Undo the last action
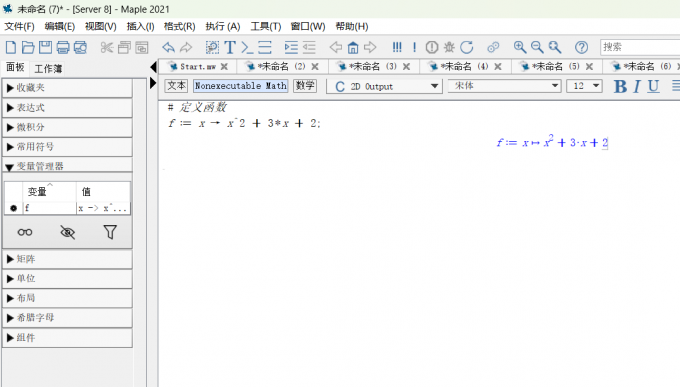 (x=168, y=47)
